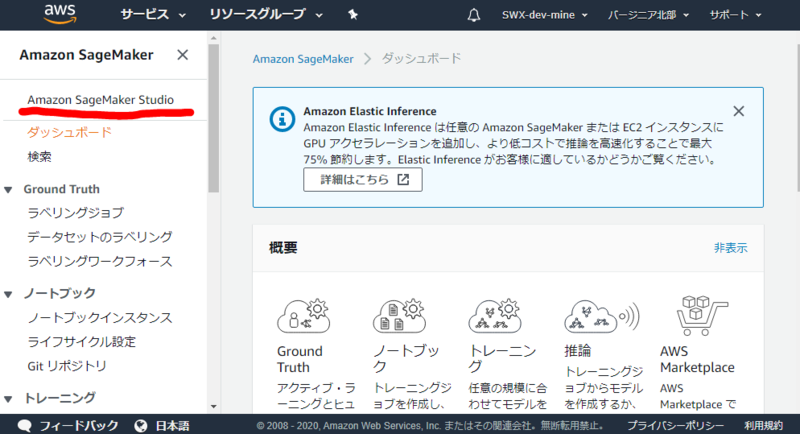
Task: Click the globe language icon
Action: 141,425
